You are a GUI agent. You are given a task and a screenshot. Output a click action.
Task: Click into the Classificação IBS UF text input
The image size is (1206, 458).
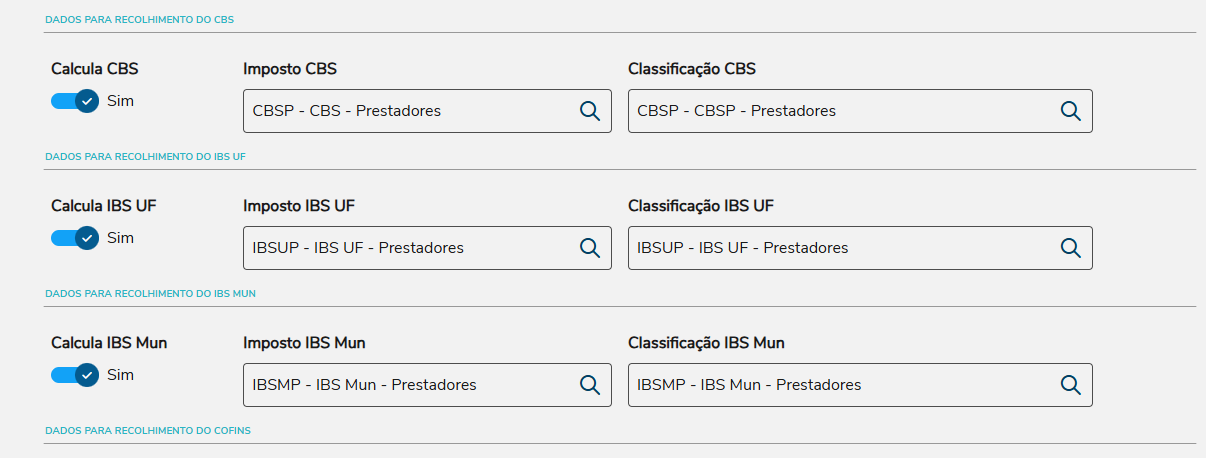[x=840, y=248]
